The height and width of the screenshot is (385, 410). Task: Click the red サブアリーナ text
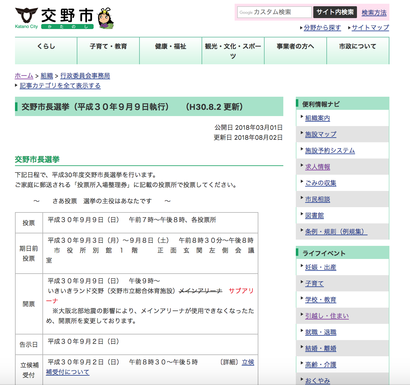coord(241,291)
